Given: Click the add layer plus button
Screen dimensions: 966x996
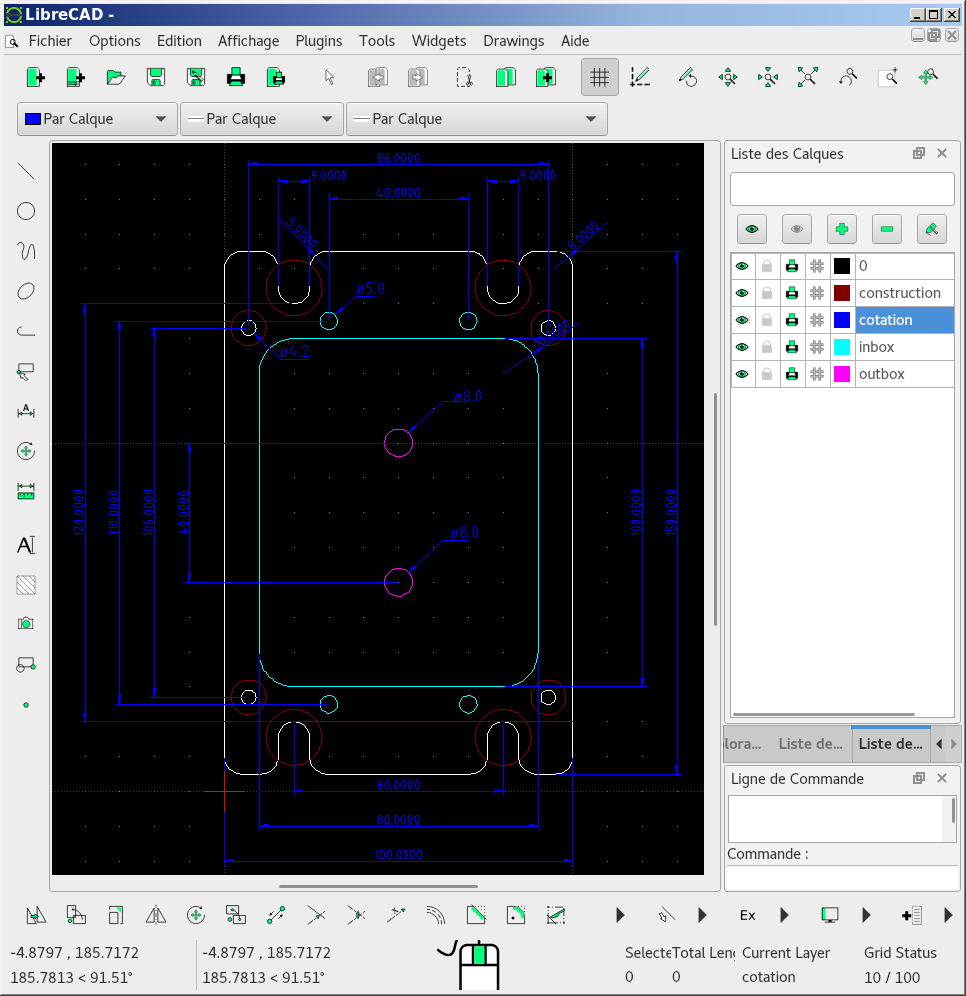Looking at the screenshot, I should (x=841, y=229).
